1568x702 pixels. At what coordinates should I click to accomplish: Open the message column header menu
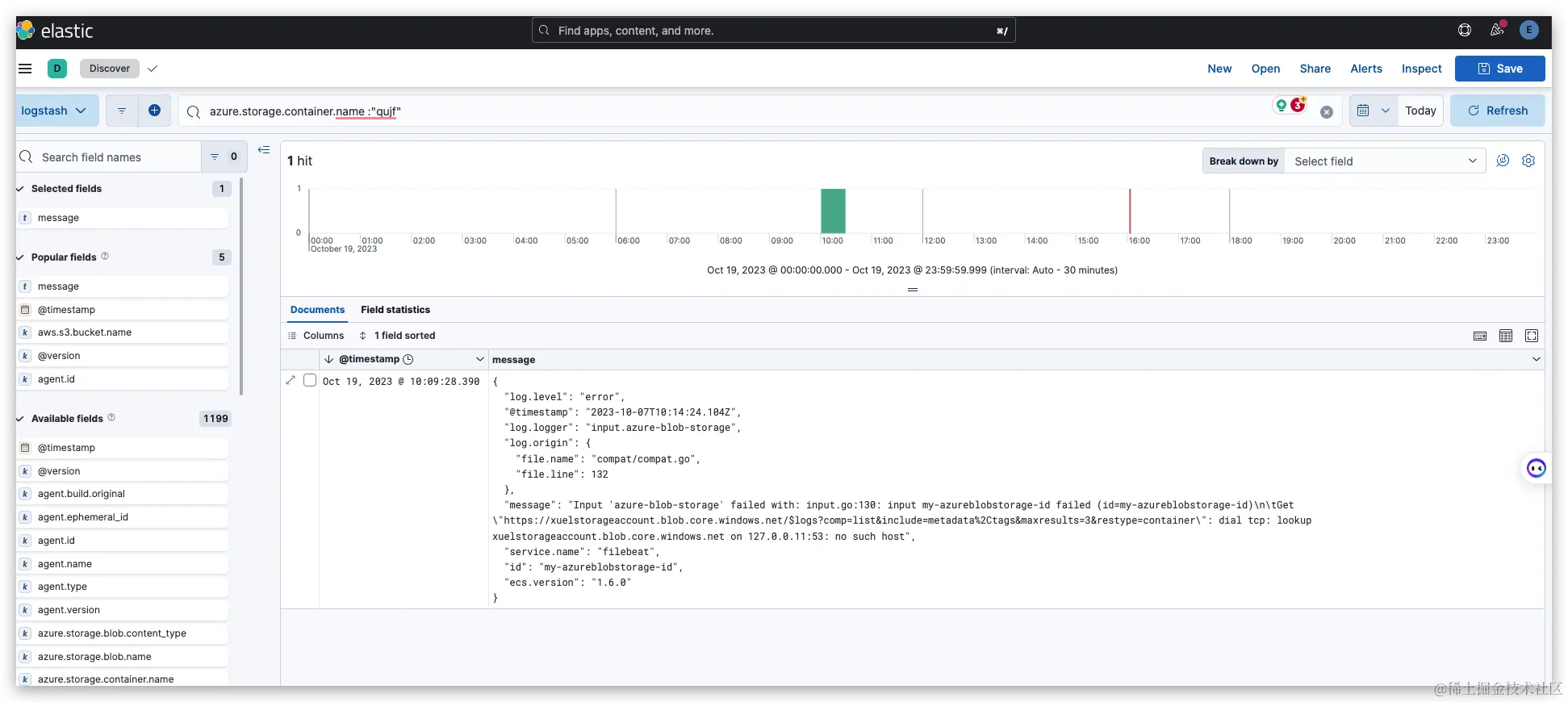(x=1536, y=359)
